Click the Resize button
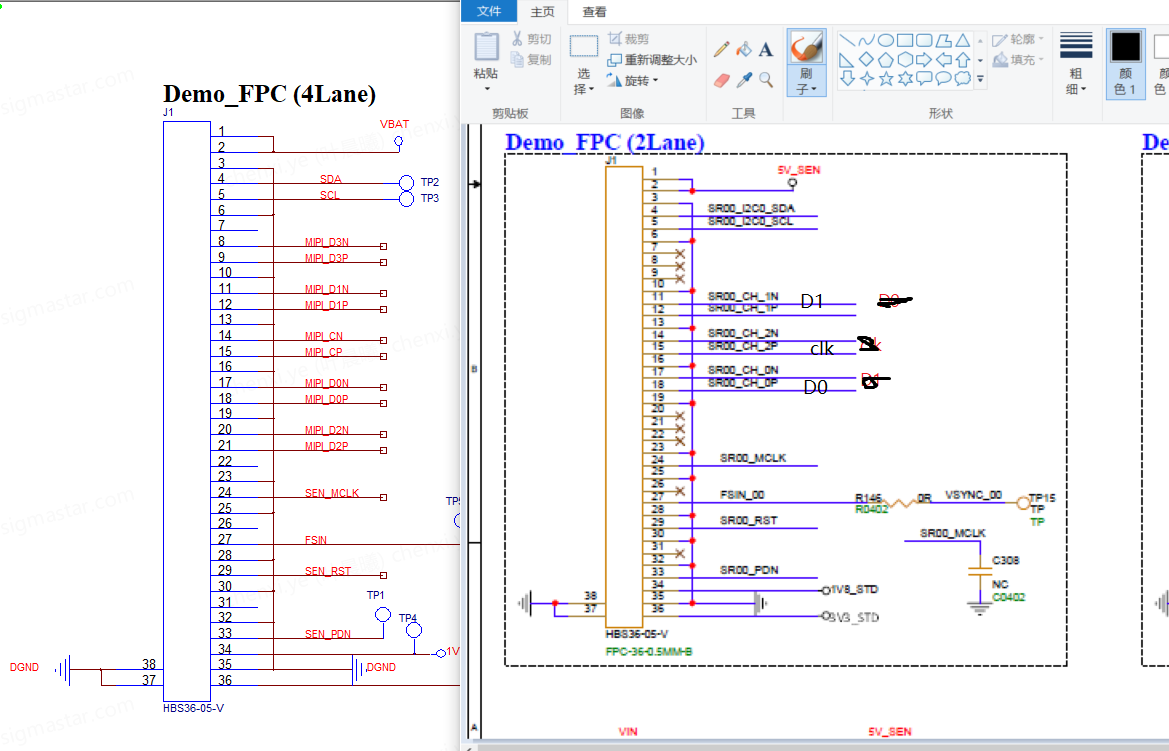1169x751 pixels. coord(652,60)
